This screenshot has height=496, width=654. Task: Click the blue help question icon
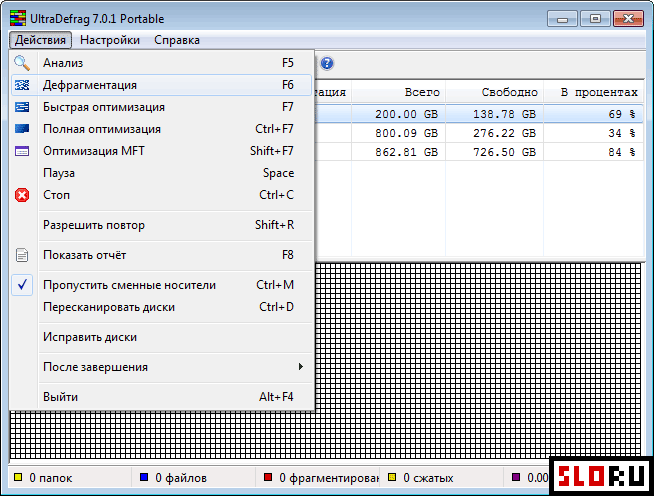(x=327, y=63)
